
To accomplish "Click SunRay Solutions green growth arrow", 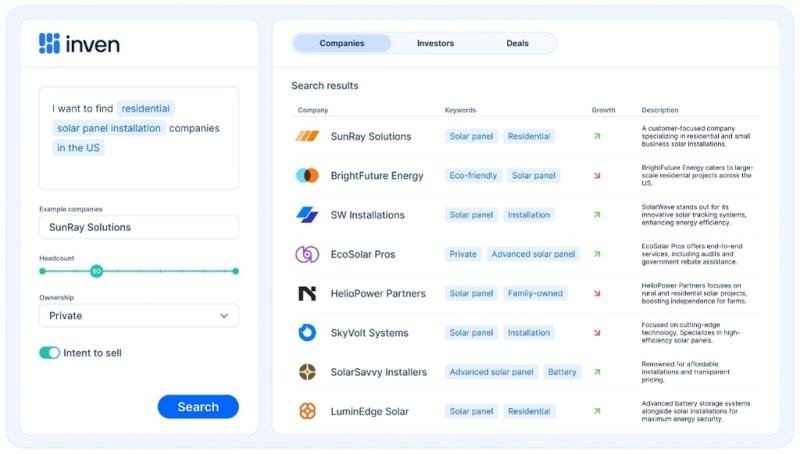I will point(597,136).
